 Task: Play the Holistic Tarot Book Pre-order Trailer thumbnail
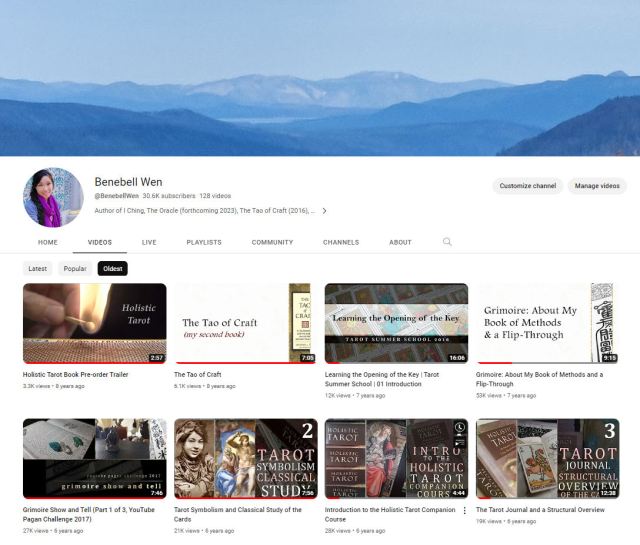click(x=94, y=323)
